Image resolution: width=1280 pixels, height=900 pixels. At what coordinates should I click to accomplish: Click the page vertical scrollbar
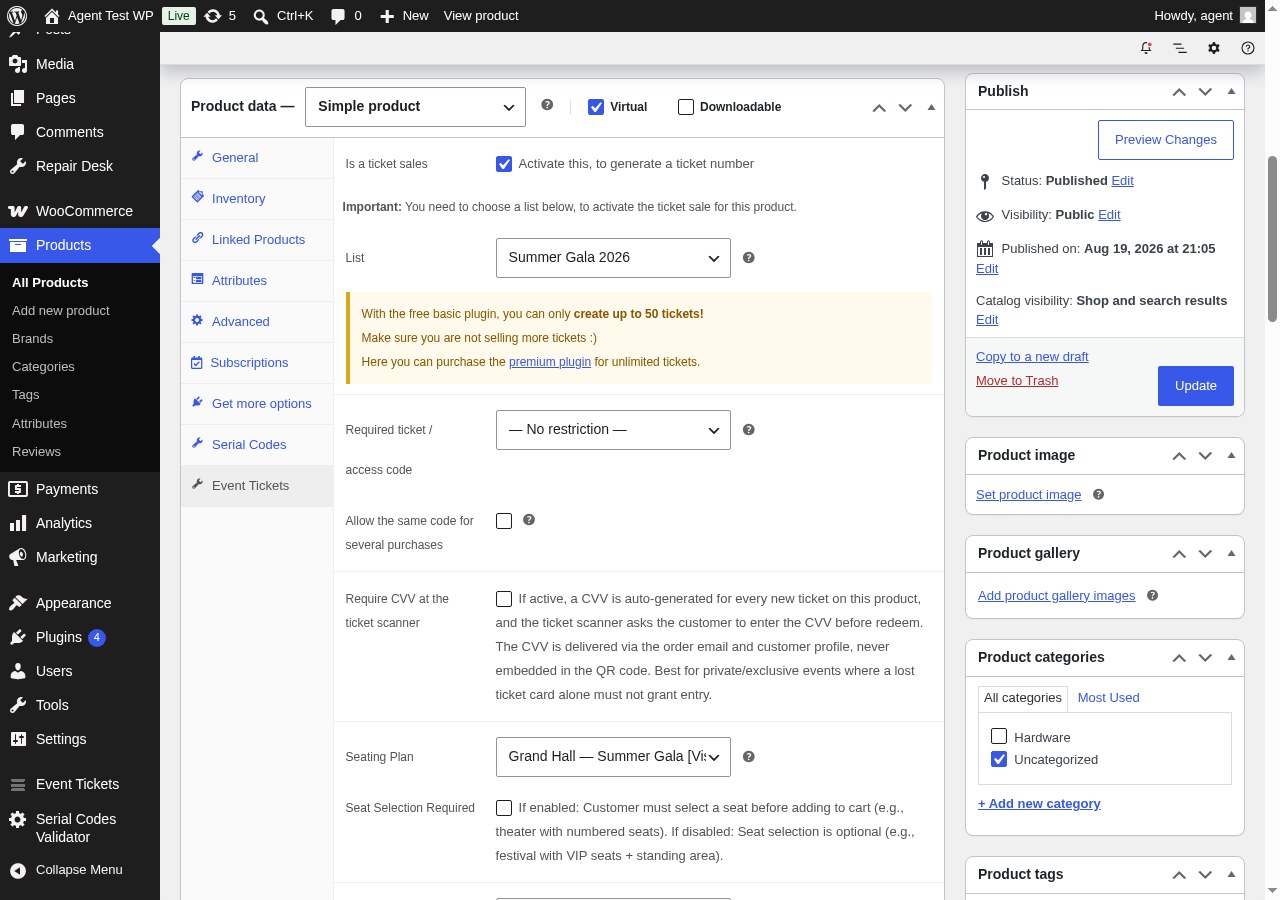pos(1273,240)
